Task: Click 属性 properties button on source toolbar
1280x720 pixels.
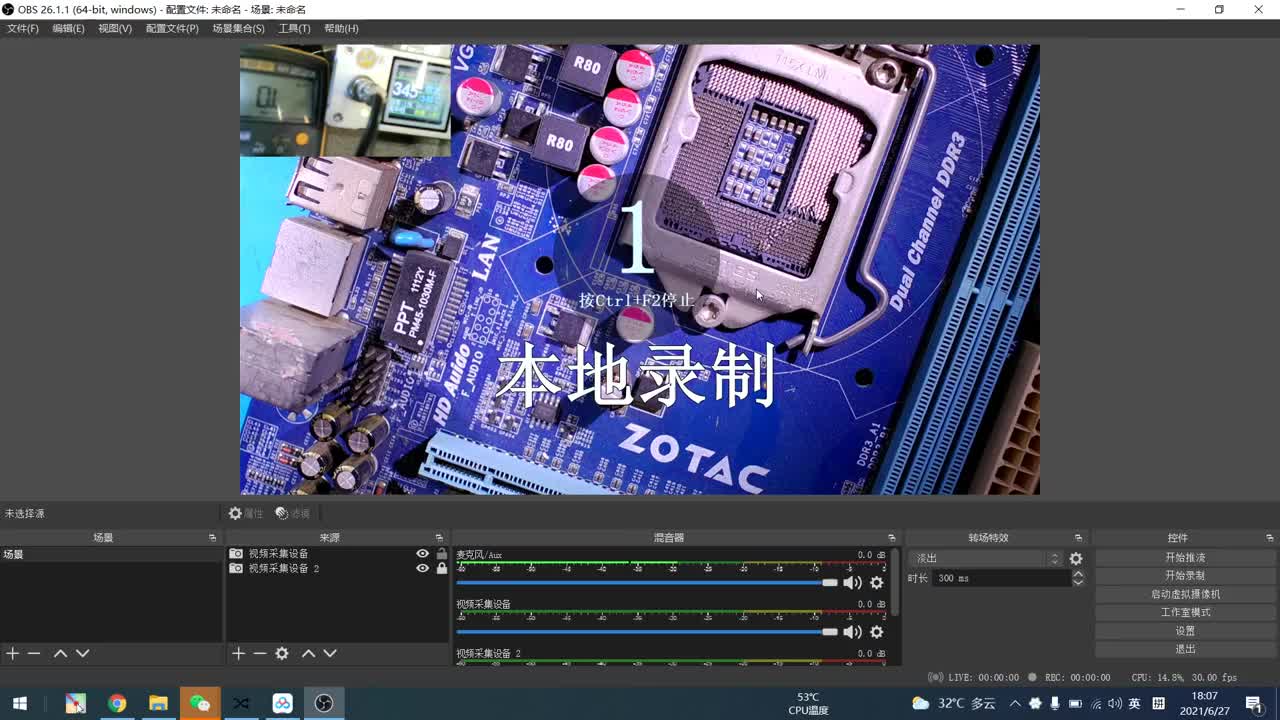Action: coord(245,513)
